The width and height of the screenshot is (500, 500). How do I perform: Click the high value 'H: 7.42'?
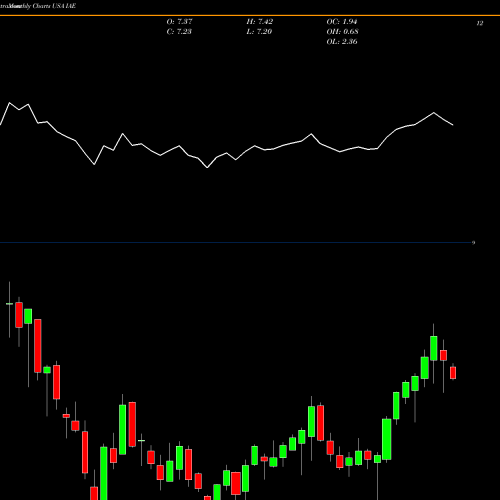(x=260, y=22)
